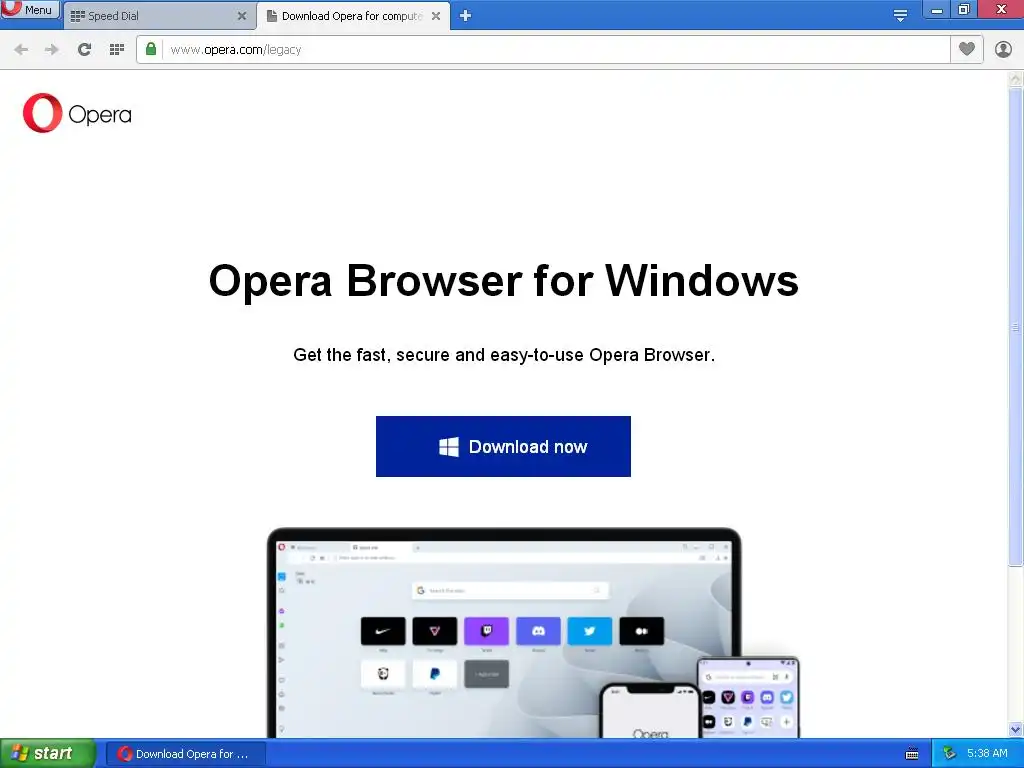Click the page scrollbar up arrow

[x=1015, y=79]
